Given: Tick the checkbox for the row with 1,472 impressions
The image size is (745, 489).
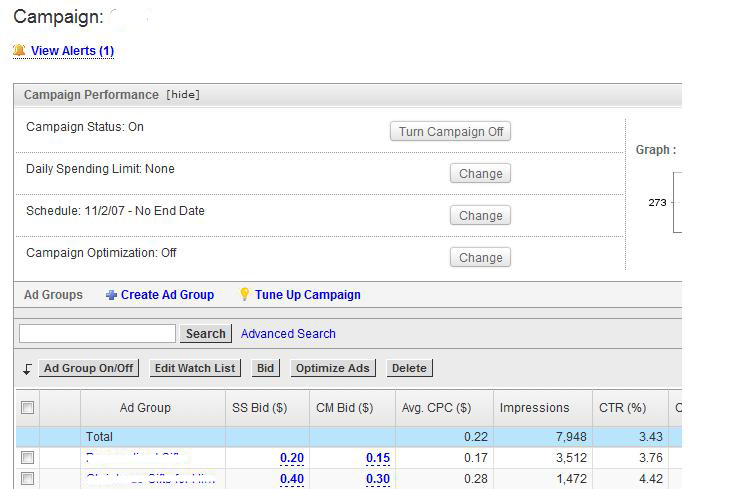Looking at the screenshot, I should click(28, 479).
